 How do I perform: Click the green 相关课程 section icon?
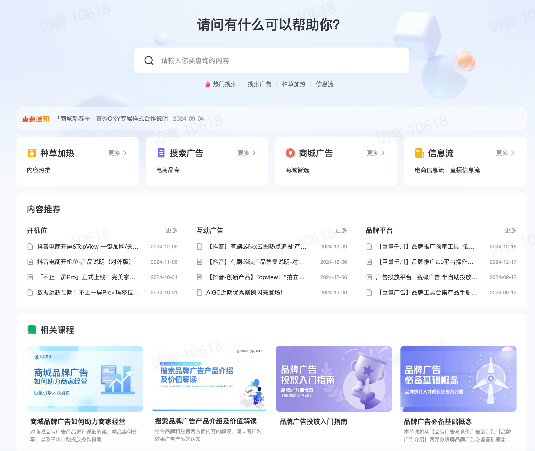(32, 330)
